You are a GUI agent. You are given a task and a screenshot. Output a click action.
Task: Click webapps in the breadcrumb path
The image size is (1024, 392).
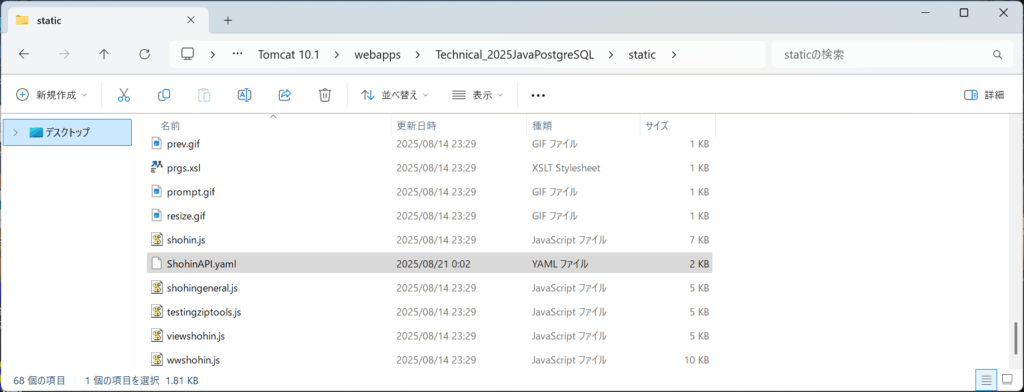[377, 54]
